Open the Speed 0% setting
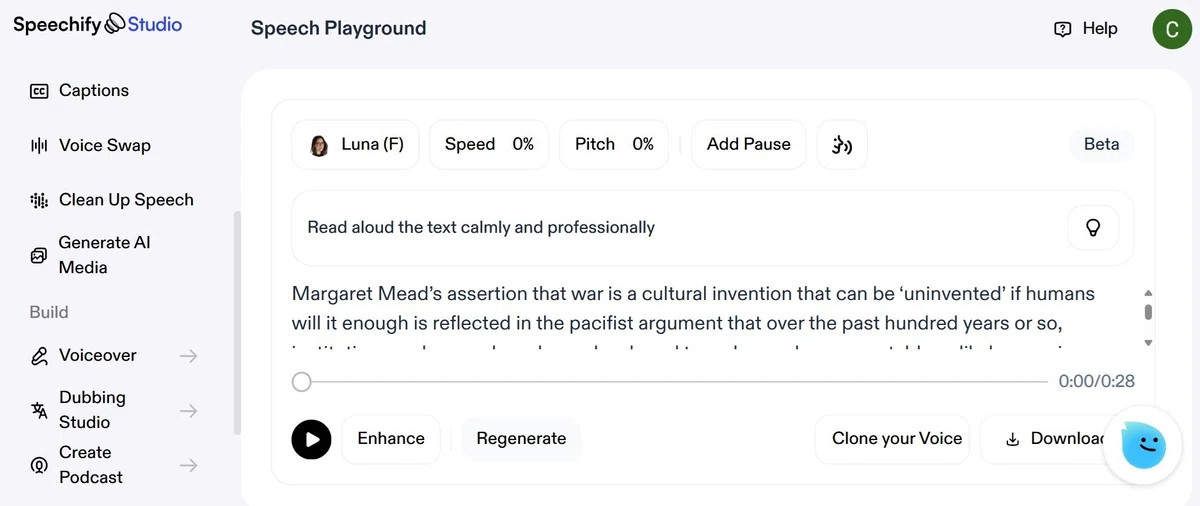 pos(489,145)
